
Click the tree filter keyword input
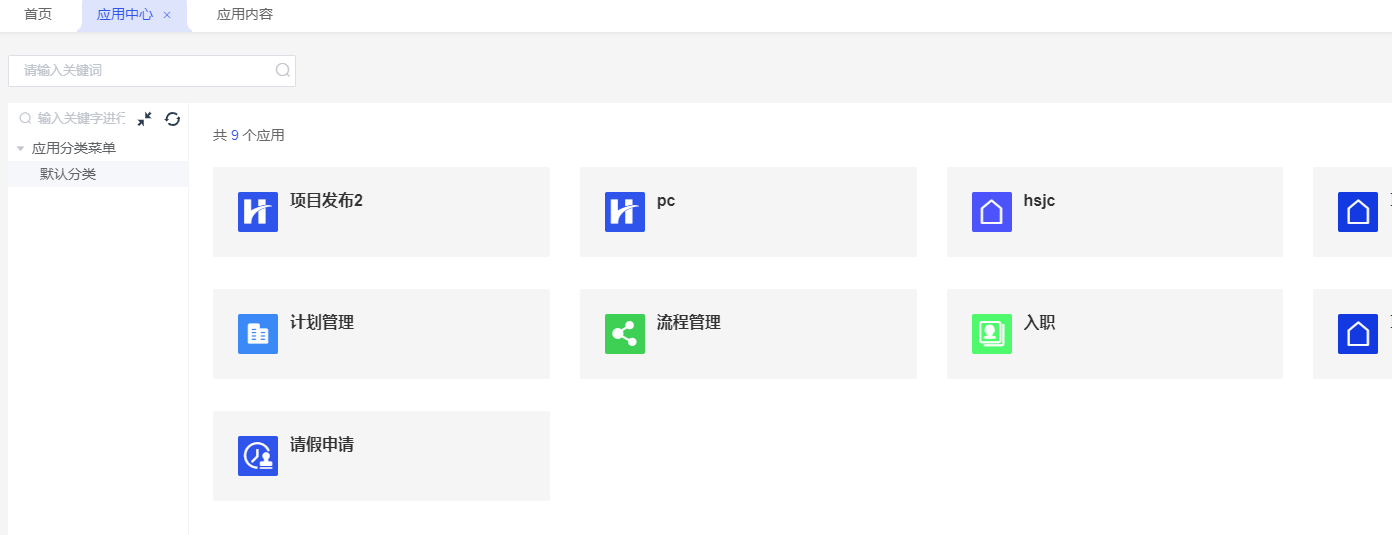80,119
